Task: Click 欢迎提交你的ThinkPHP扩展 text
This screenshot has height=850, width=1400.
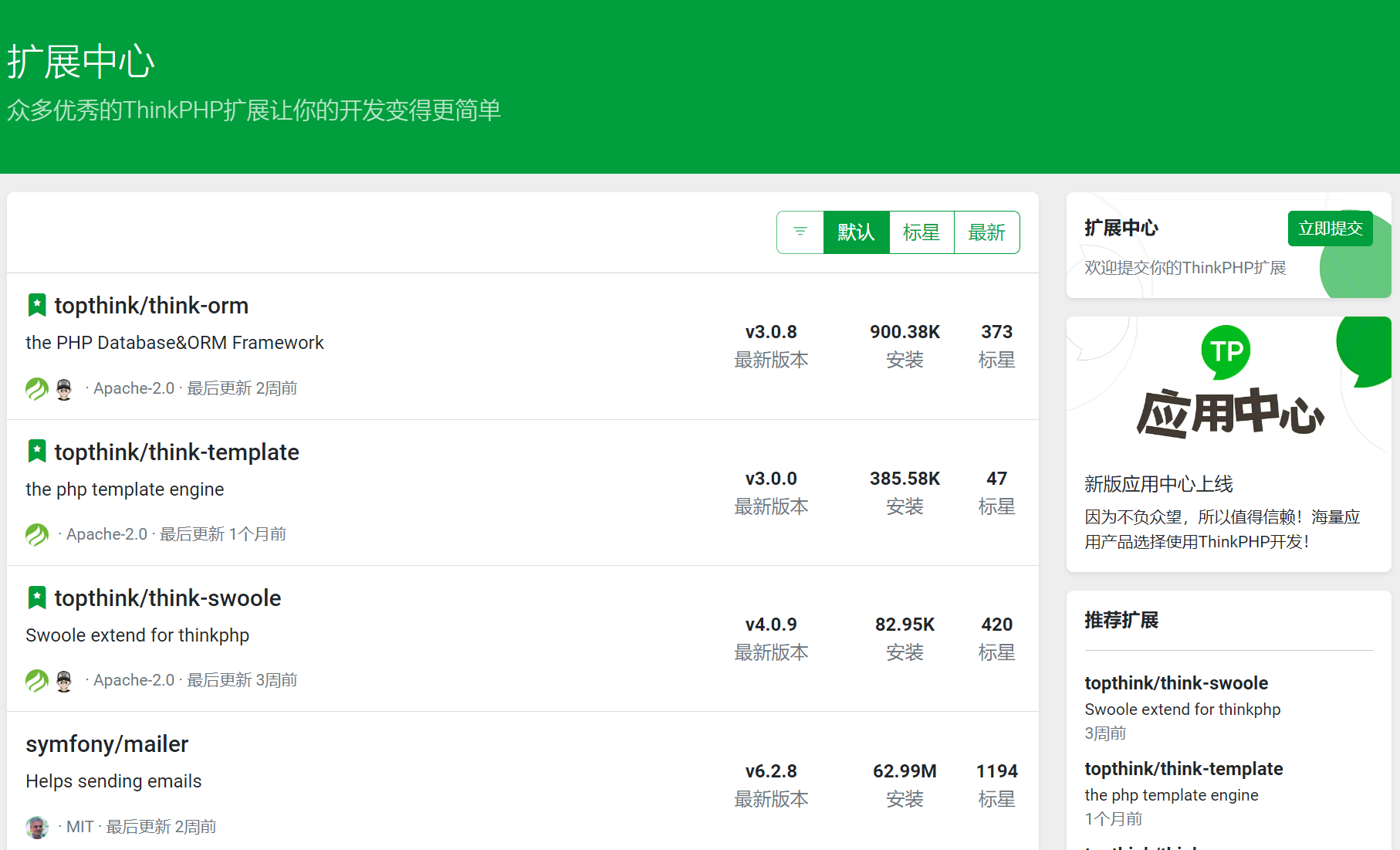Action: (x=1185, y=268)
